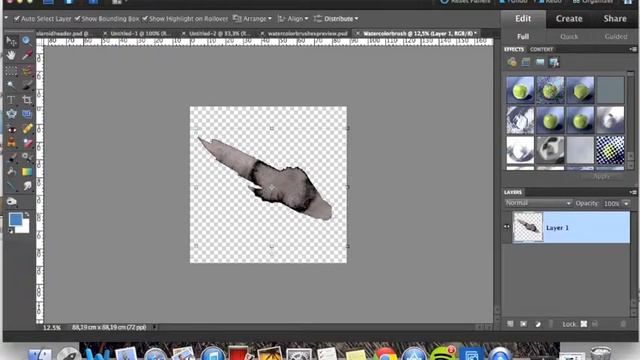This screenshot has height=360, width=640.
Task: Open the Align dropdown
Action: pos(293,19)
